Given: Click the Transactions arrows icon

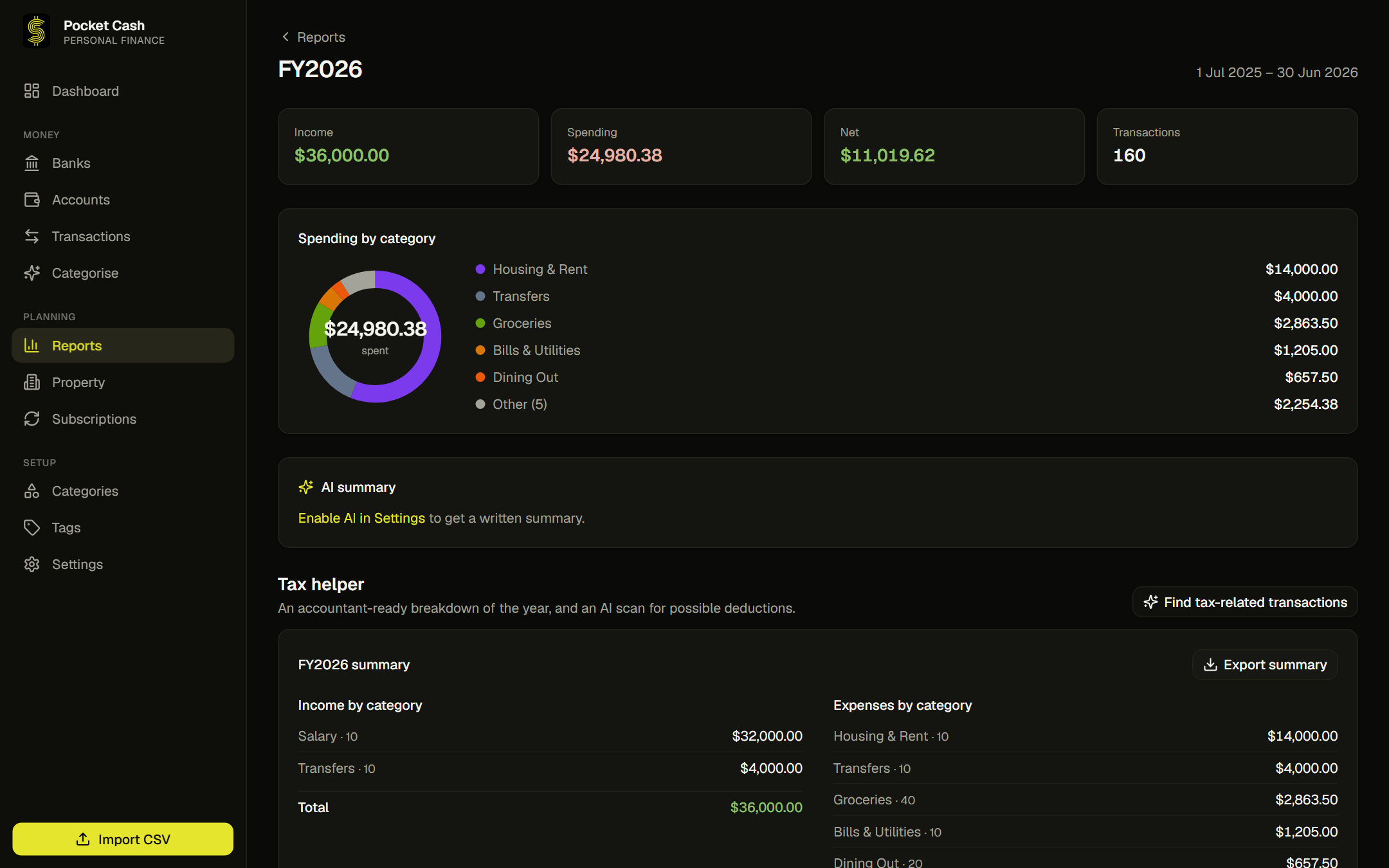Looking at the screenshot, I should tap(32, 237).
